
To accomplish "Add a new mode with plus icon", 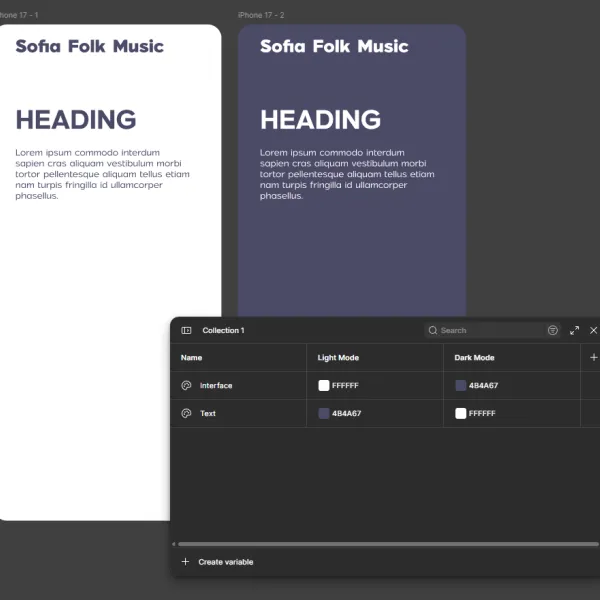I will coord(593,357).
